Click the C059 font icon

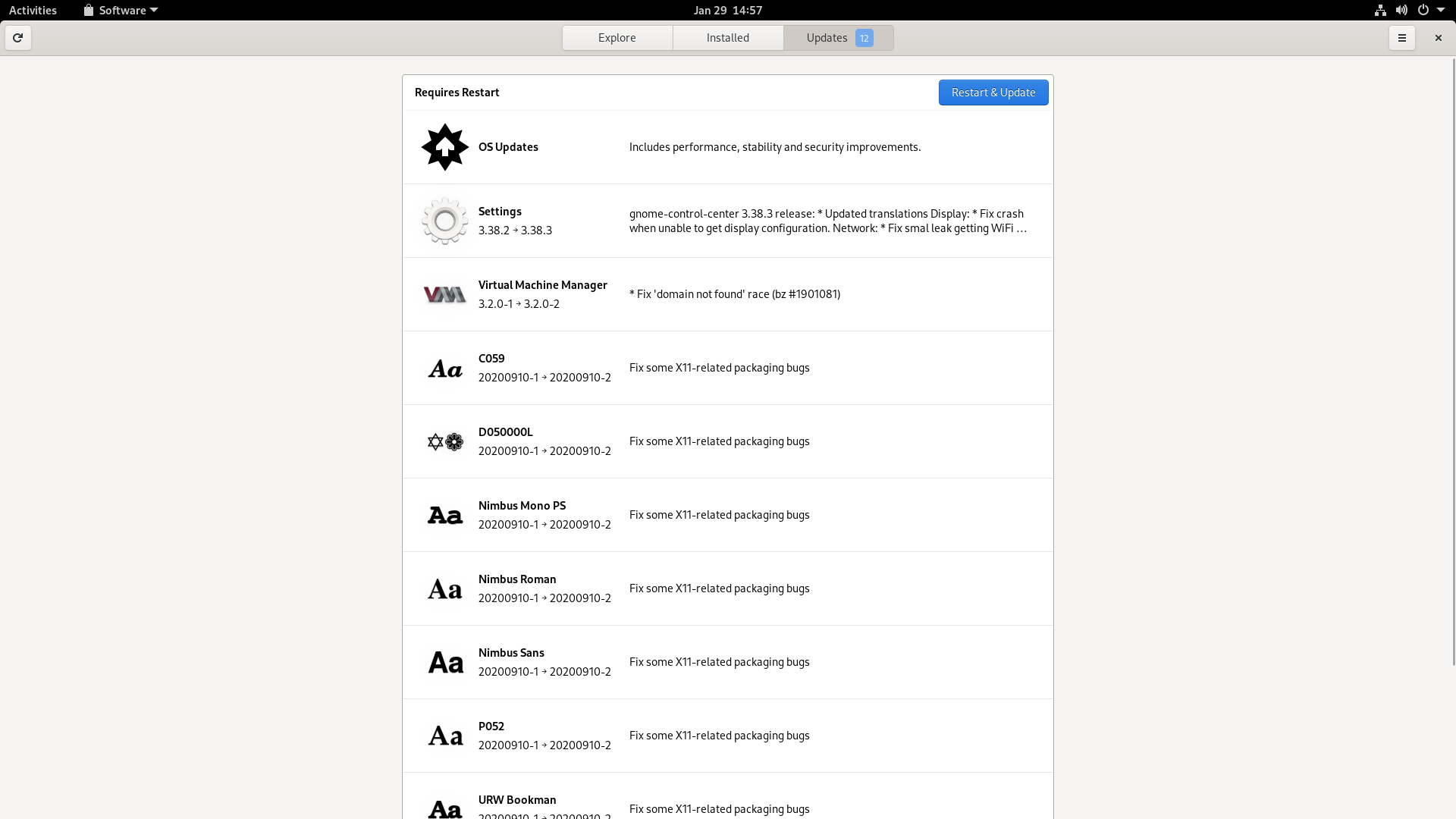(x=444, y=367)
